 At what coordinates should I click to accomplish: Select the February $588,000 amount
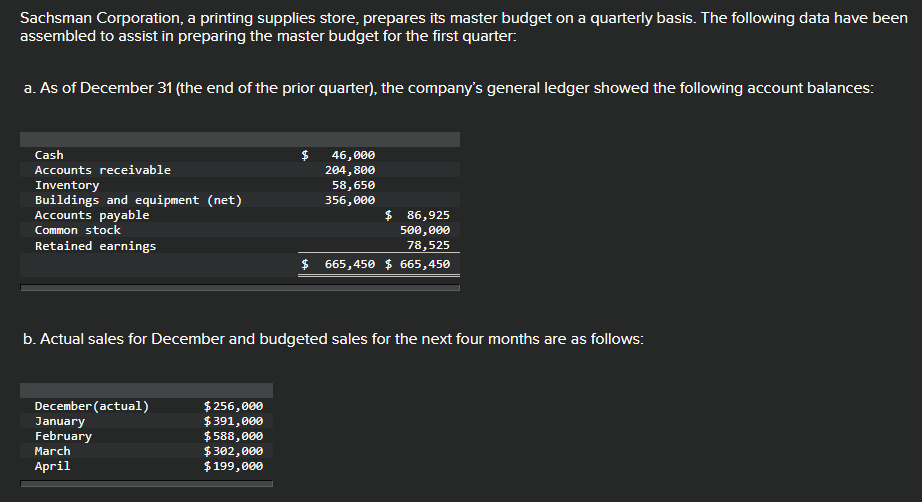tap(233, 436)
